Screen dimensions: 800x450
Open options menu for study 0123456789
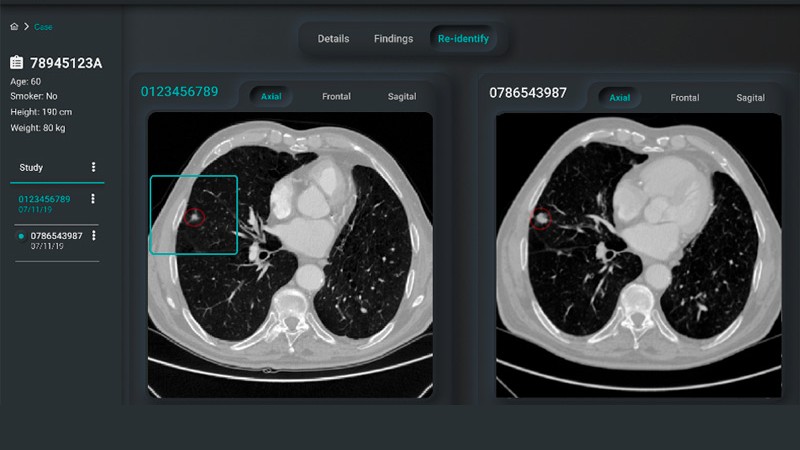pos(93,199)
